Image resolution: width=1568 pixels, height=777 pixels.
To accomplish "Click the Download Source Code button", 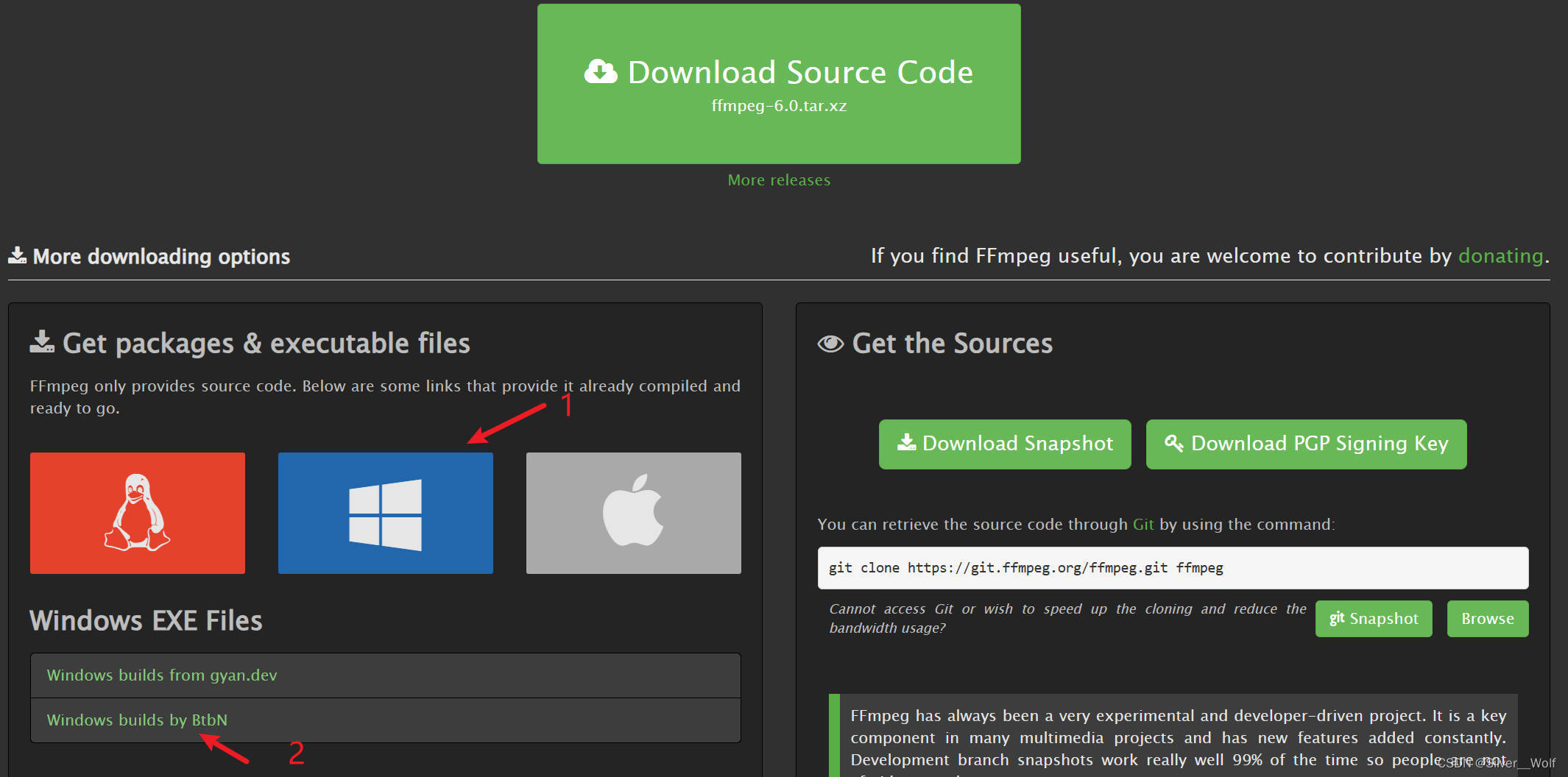I will (x=779, y=84).
